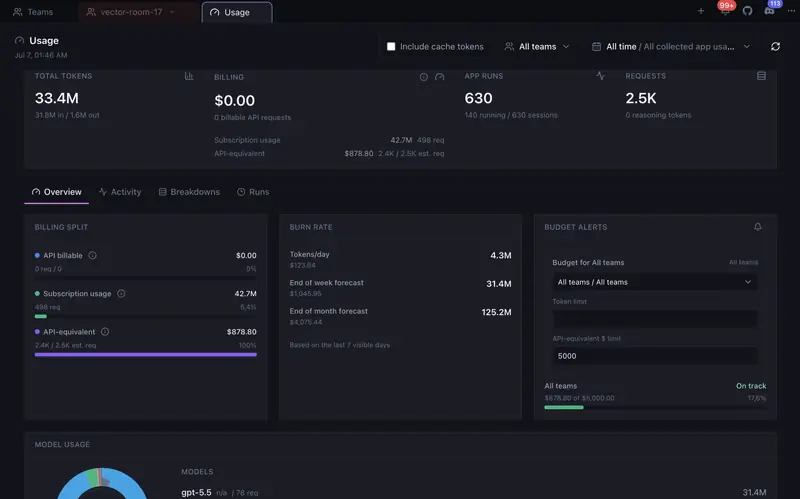Click the plus icon in the top bar
Image resolution: width=800 pixels, height=499 pixels.
click(701, 11)
